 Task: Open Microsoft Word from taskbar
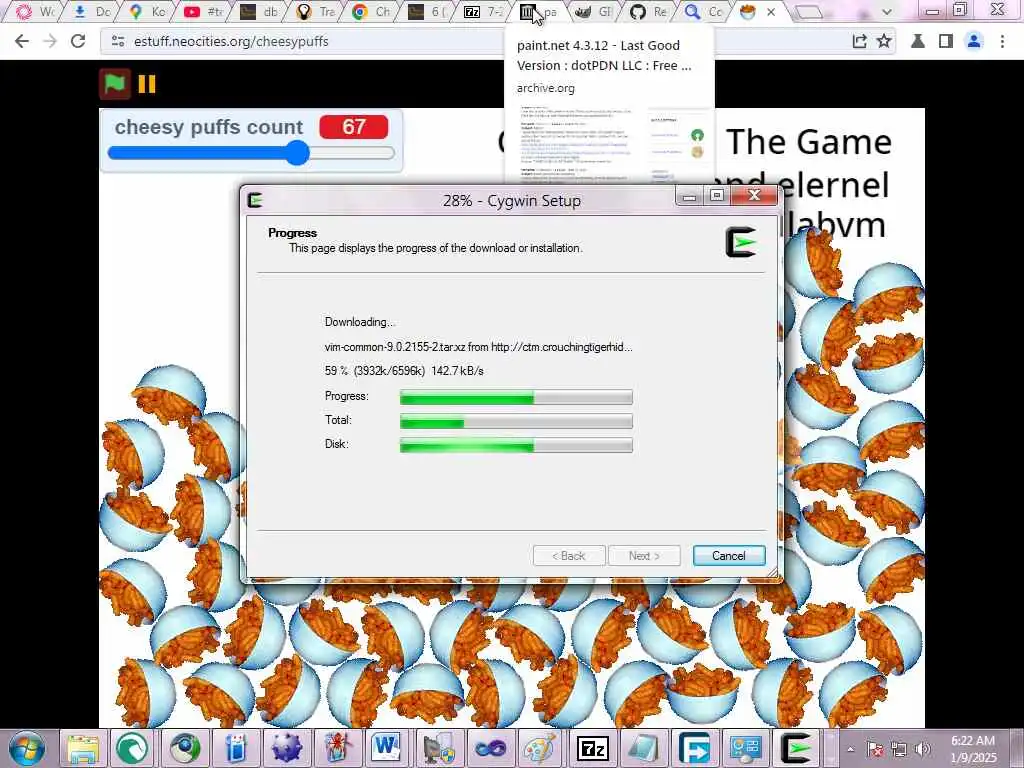[389, 748]
